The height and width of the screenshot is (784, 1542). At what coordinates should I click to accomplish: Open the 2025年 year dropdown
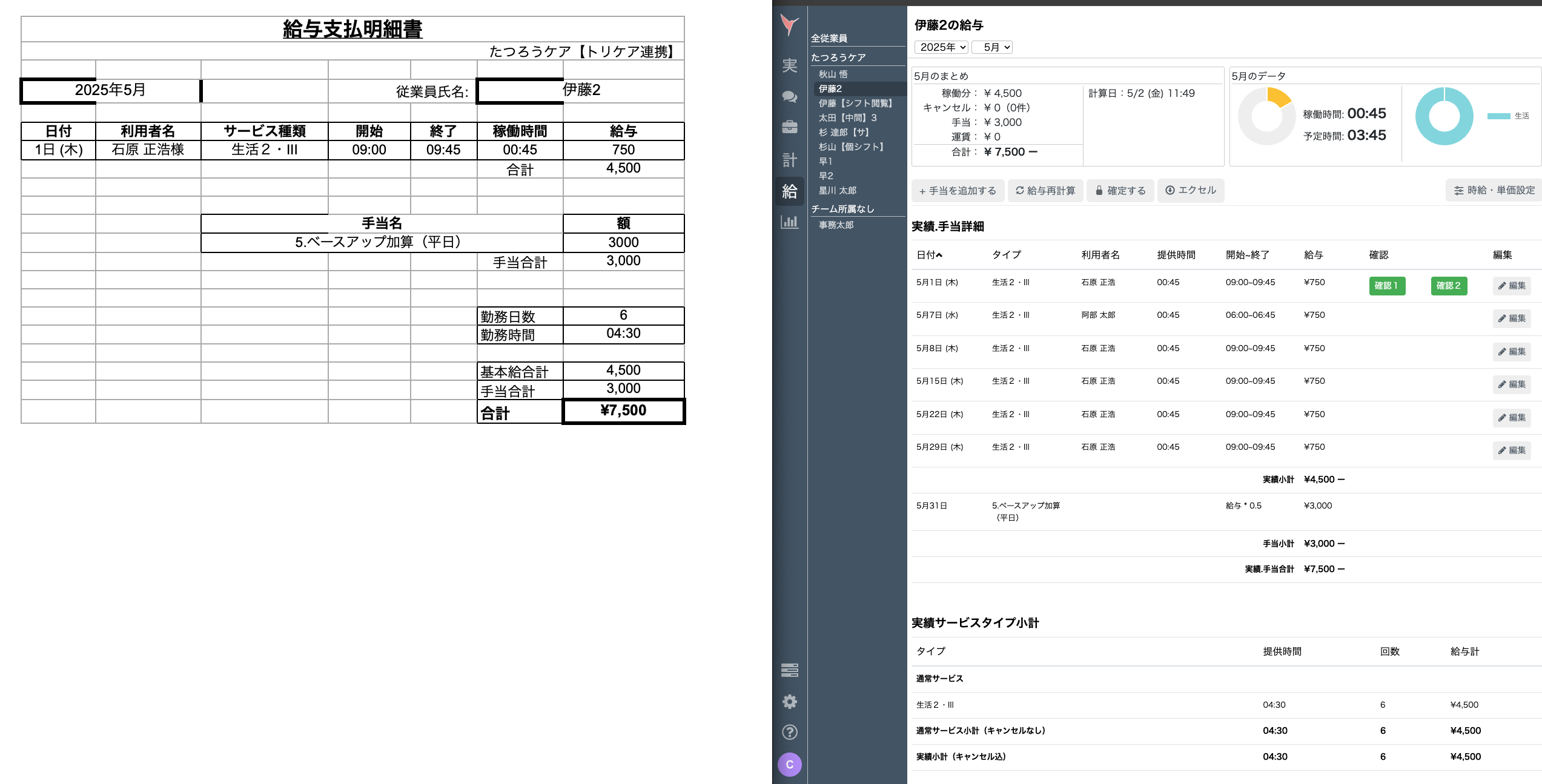pyautogui.click(x=941, y=47)
